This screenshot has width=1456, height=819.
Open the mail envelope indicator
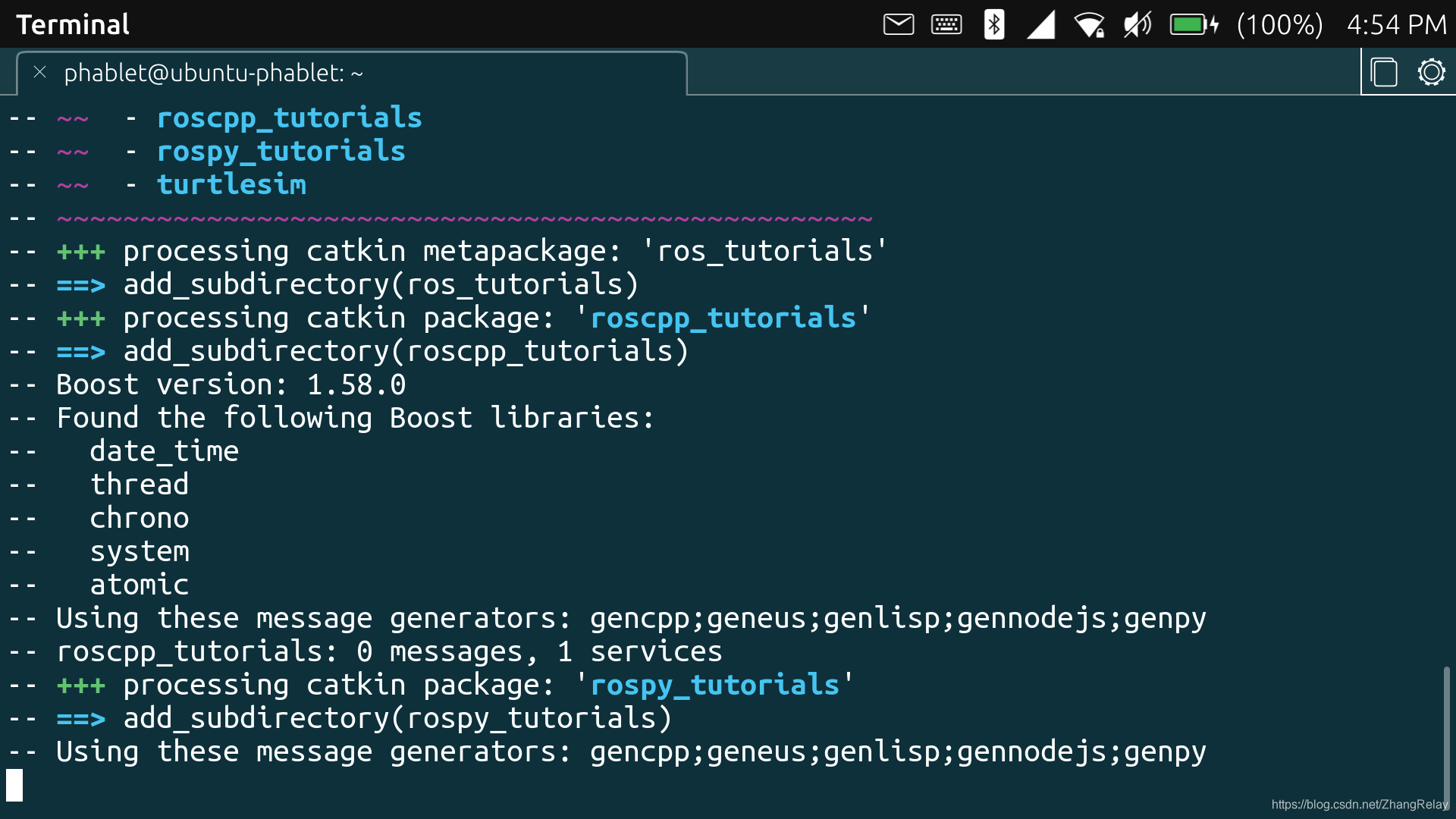tap(899, 24)
